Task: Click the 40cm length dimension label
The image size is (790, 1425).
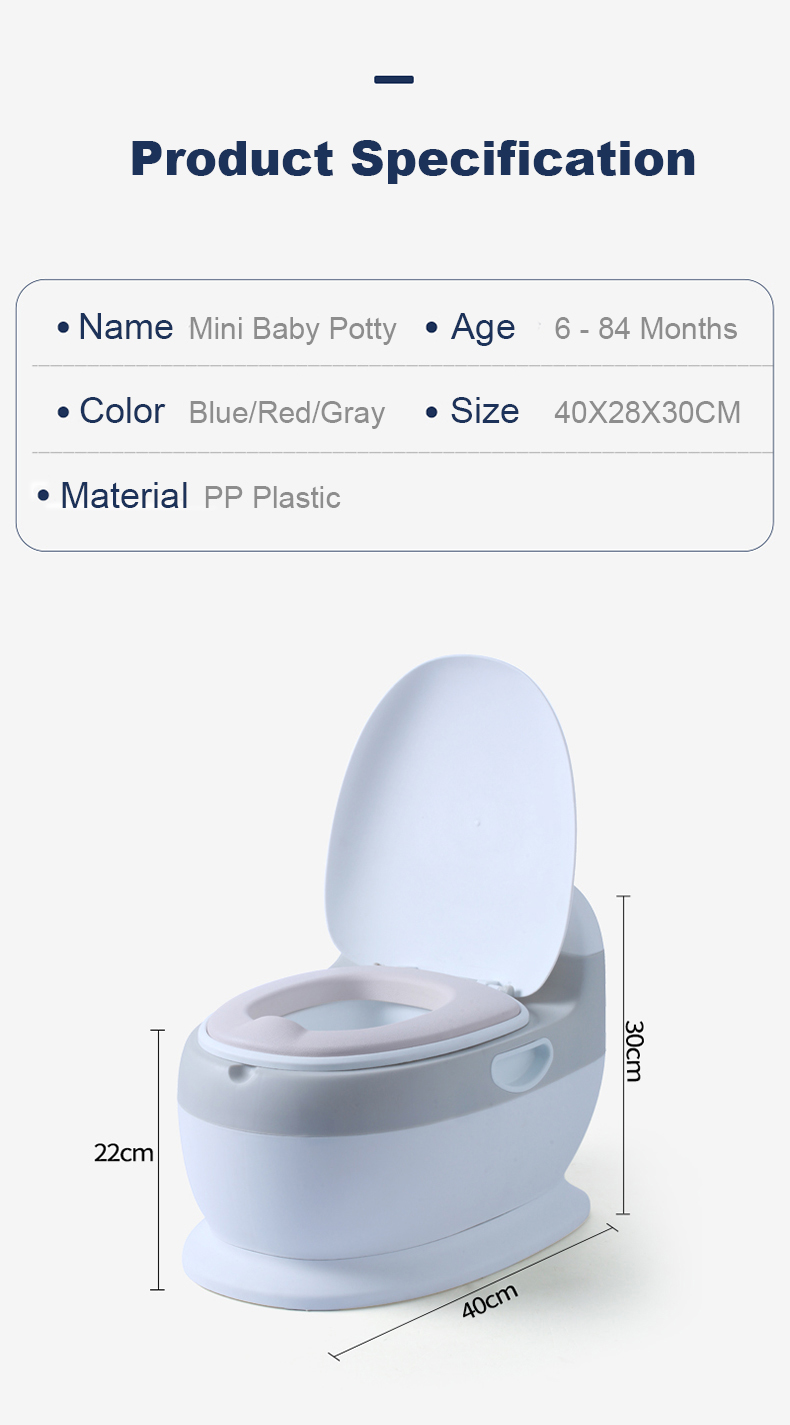Action: coord(490,1300)
